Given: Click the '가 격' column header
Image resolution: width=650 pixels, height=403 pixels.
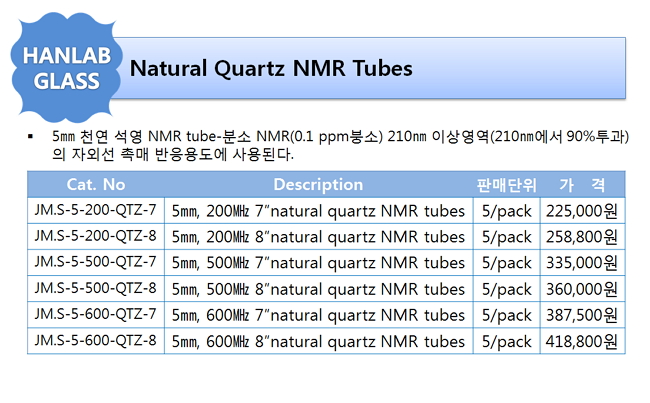Looking at the screenshot, I should (582, 185).
